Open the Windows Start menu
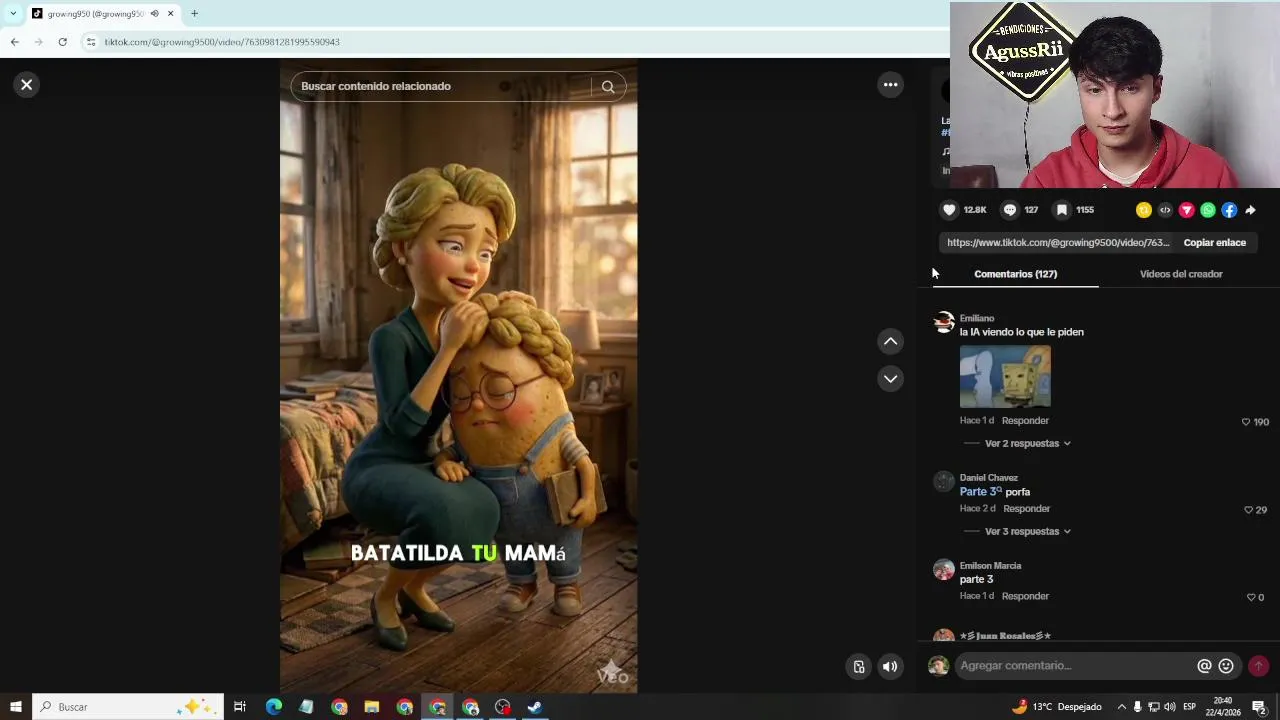This screenshot has height=720, width=1280. pyautogui.click(x=15, y=707)
